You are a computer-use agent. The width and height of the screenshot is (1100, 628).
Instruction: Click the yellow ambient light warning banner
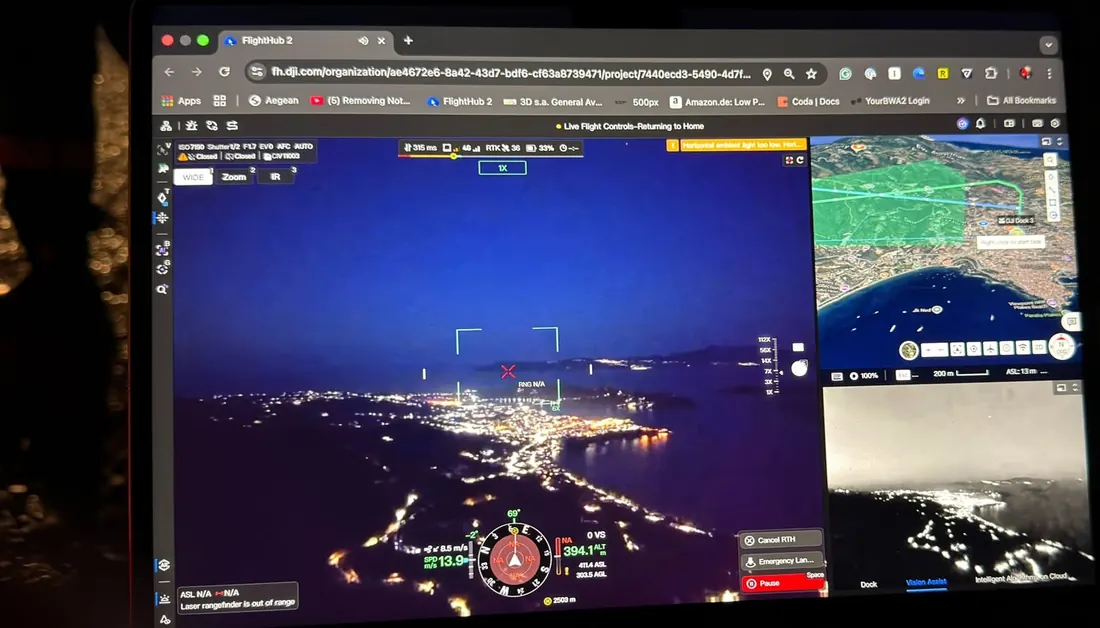pos(737,145)
